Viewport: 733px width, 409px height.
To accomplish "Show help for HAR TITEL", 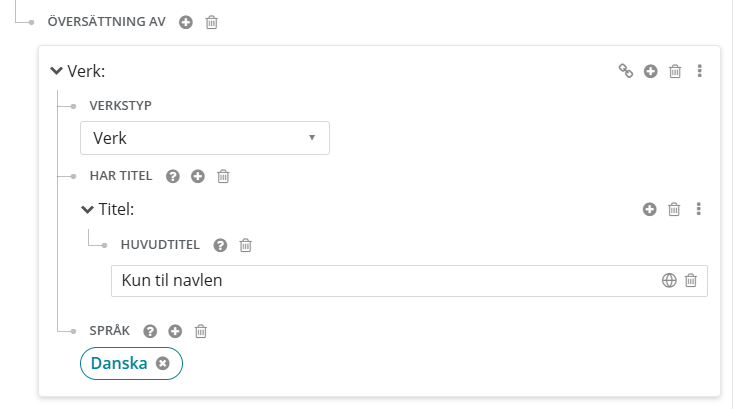I will [x=173, y=176].
